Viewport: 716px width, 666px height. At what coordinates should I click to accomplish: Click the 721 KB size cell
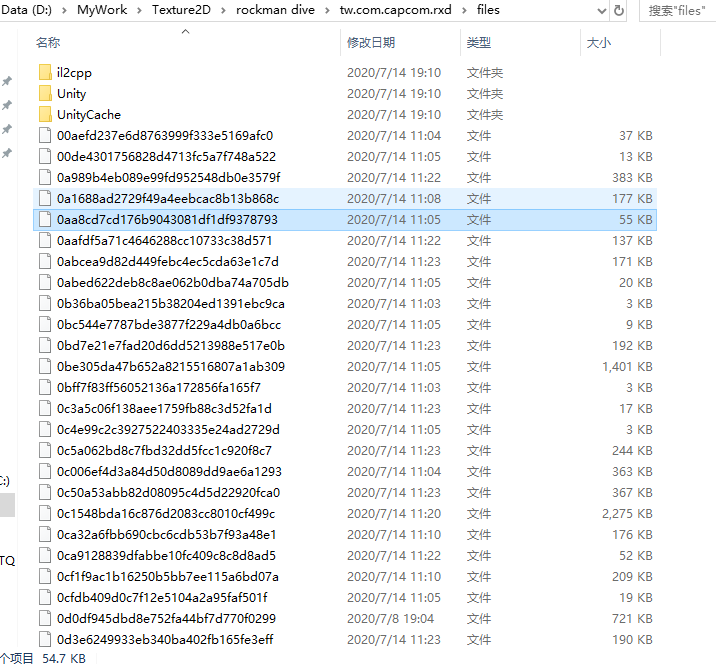pos(632,618)
